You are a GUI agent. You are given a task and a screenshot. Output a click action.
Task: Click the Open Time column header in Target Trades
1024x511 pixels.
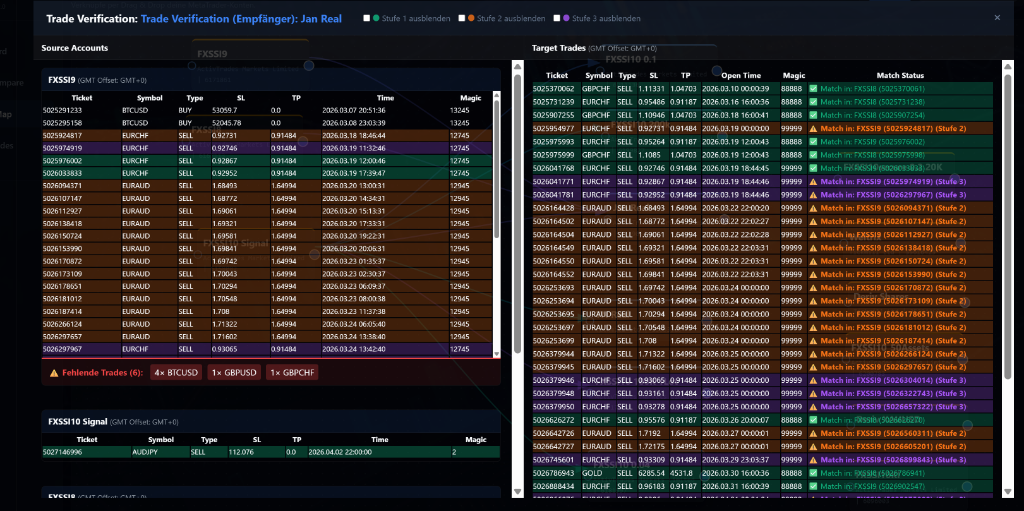[x=740, y=75]
